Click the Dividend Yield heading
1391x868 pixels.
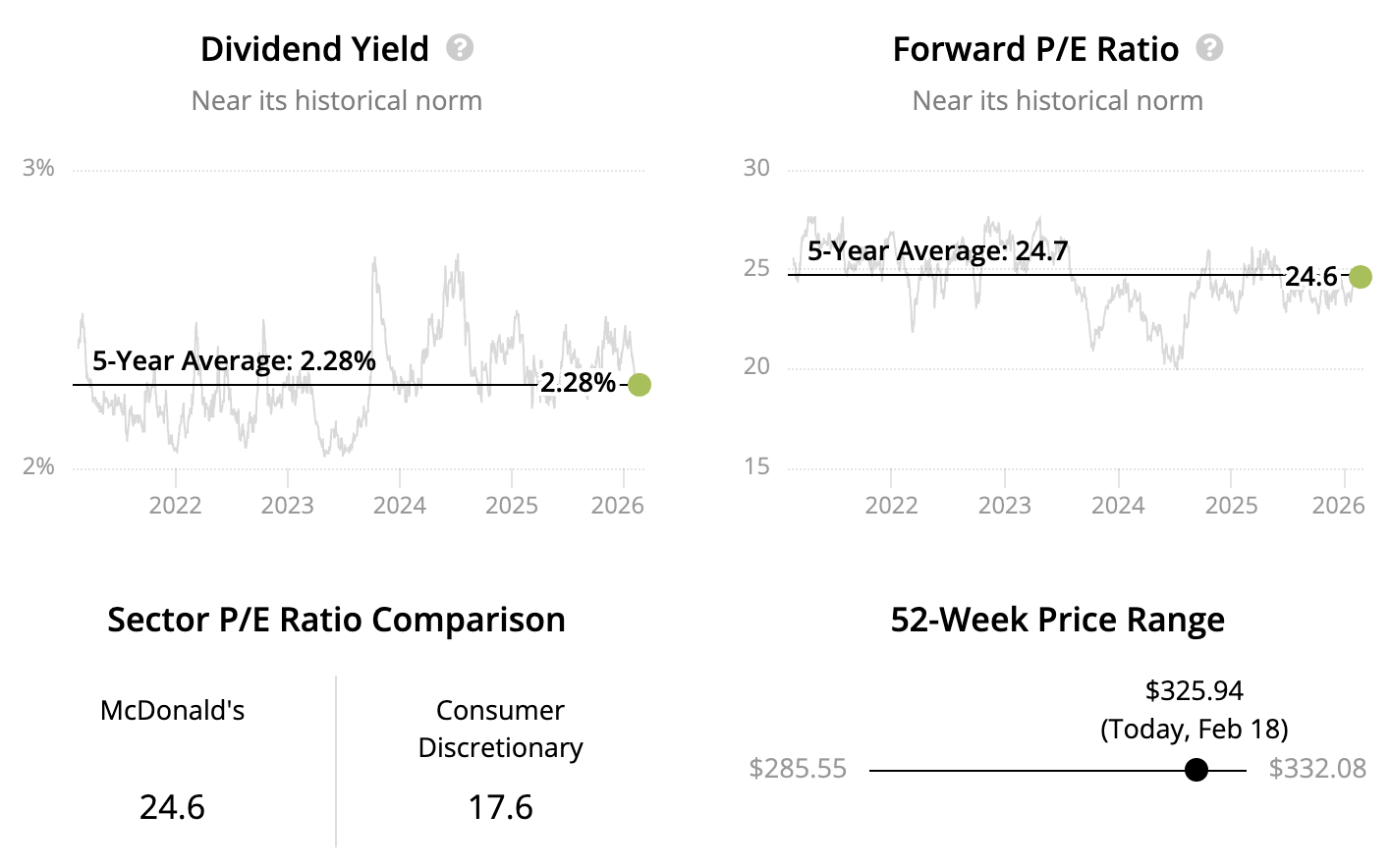(x=314, y=49)
